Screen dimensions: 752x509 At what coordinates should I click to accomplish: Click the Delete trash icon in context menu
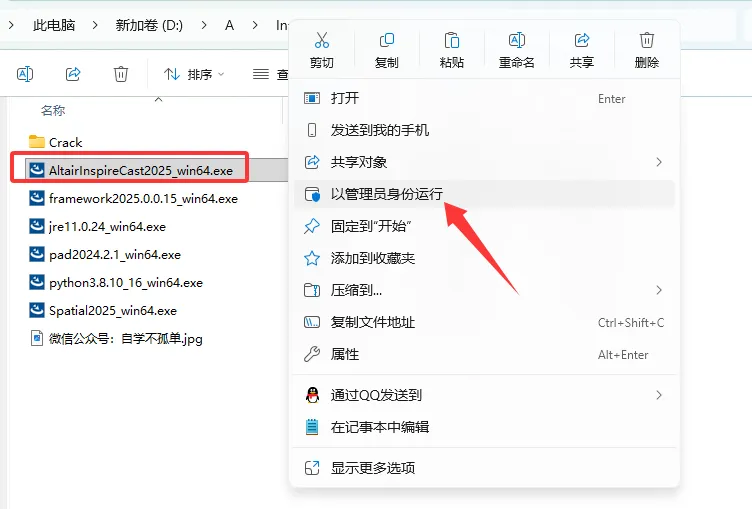(646, 40)
